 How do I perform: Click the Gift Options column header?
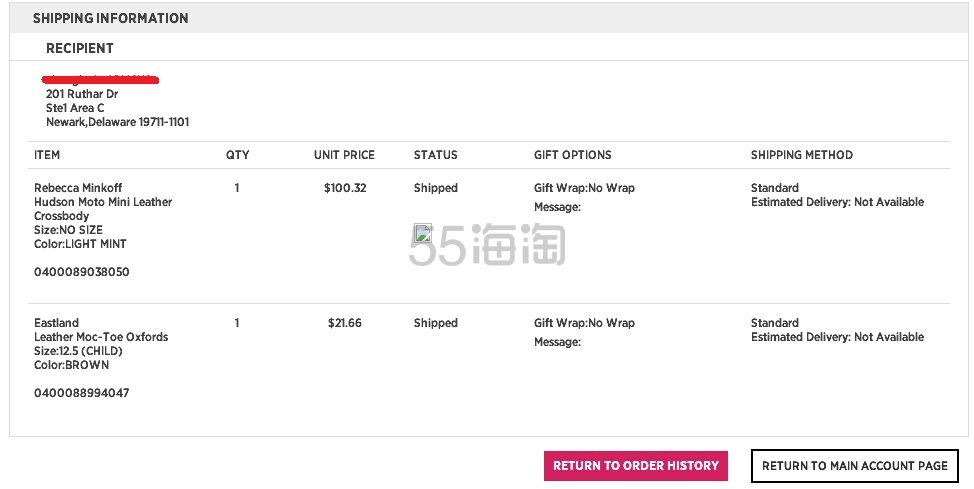tap(573, 155)
